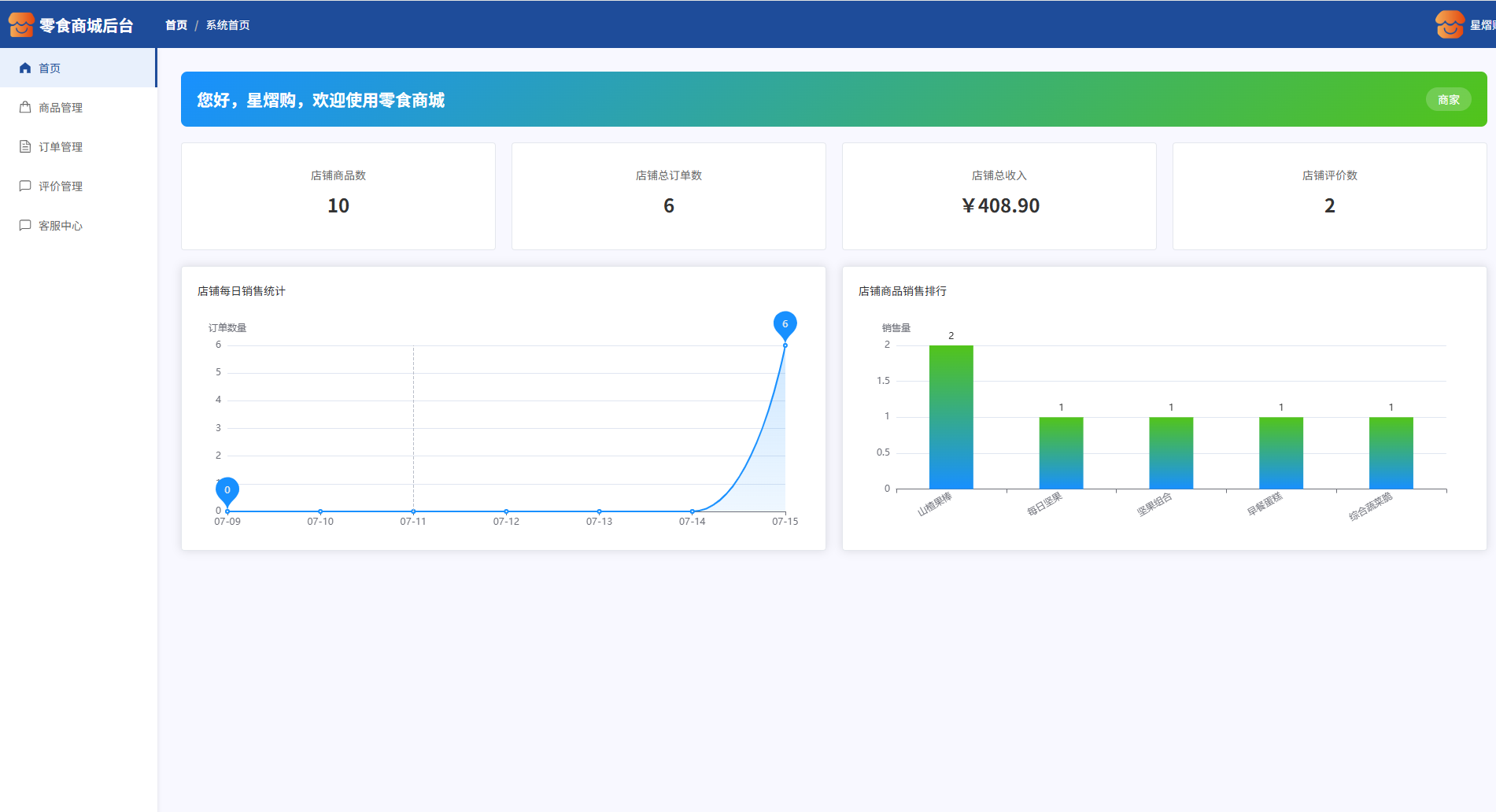Click the 首页 breadcrumb link
Viewport: 1496px width, 812px height.
coord(176,25)
